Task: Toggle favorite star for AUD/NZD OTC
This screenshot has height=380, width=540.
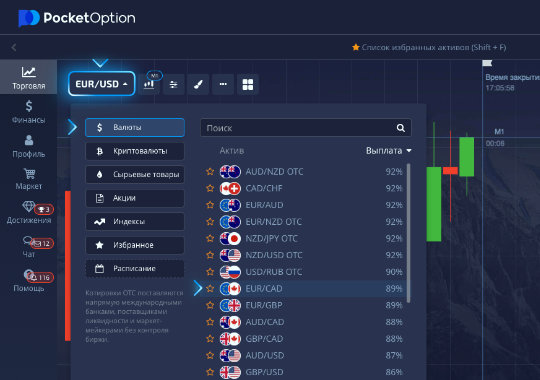Action: coord(210,172)
